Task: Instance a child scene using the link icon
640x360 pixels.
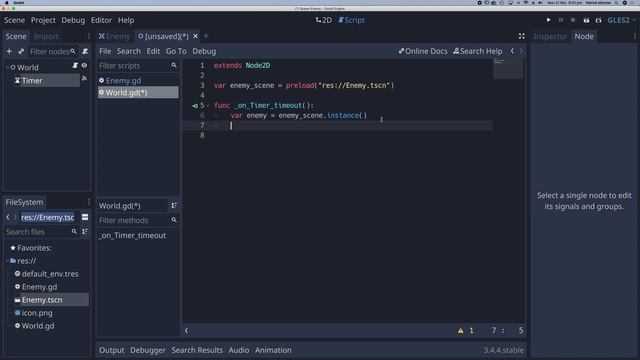Action: point(21,51)
